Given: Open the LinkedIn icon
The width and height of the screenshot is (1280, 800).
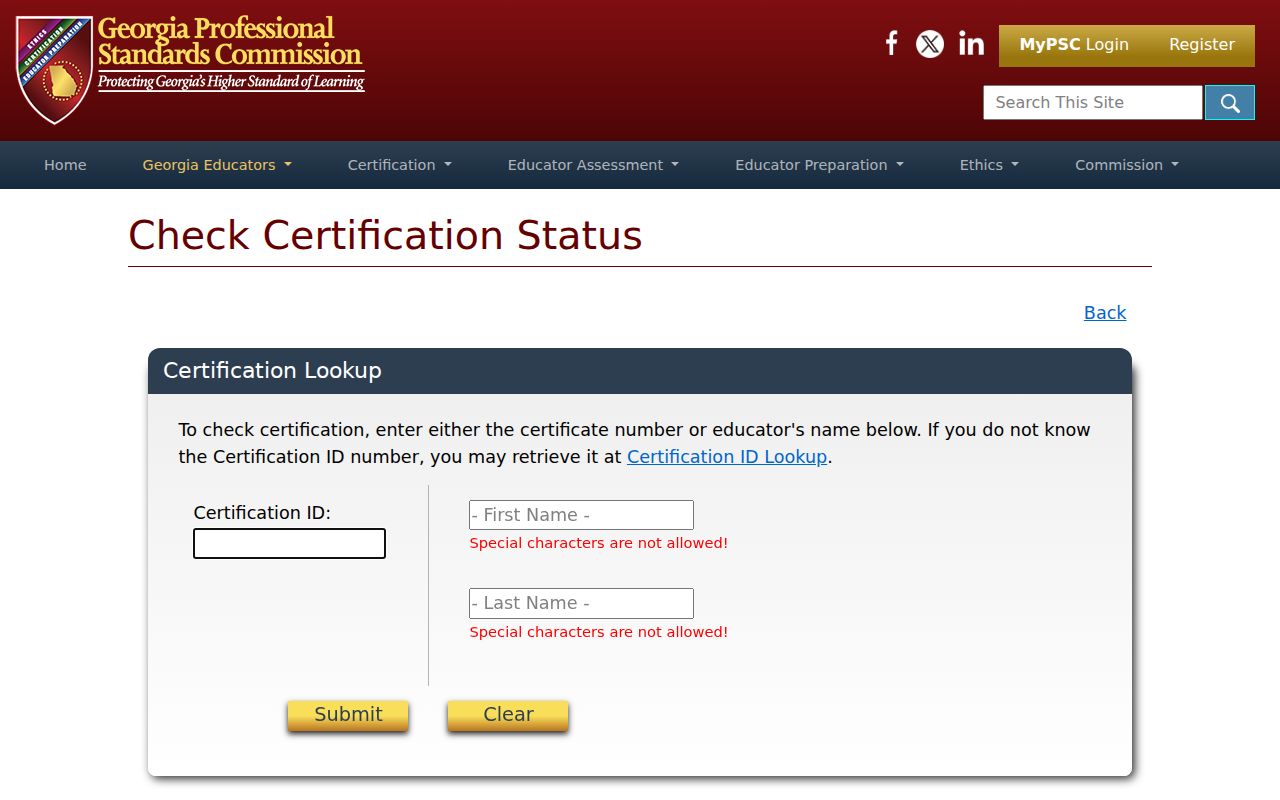Looking at the screenshot, I should click(x=971, y=44).
